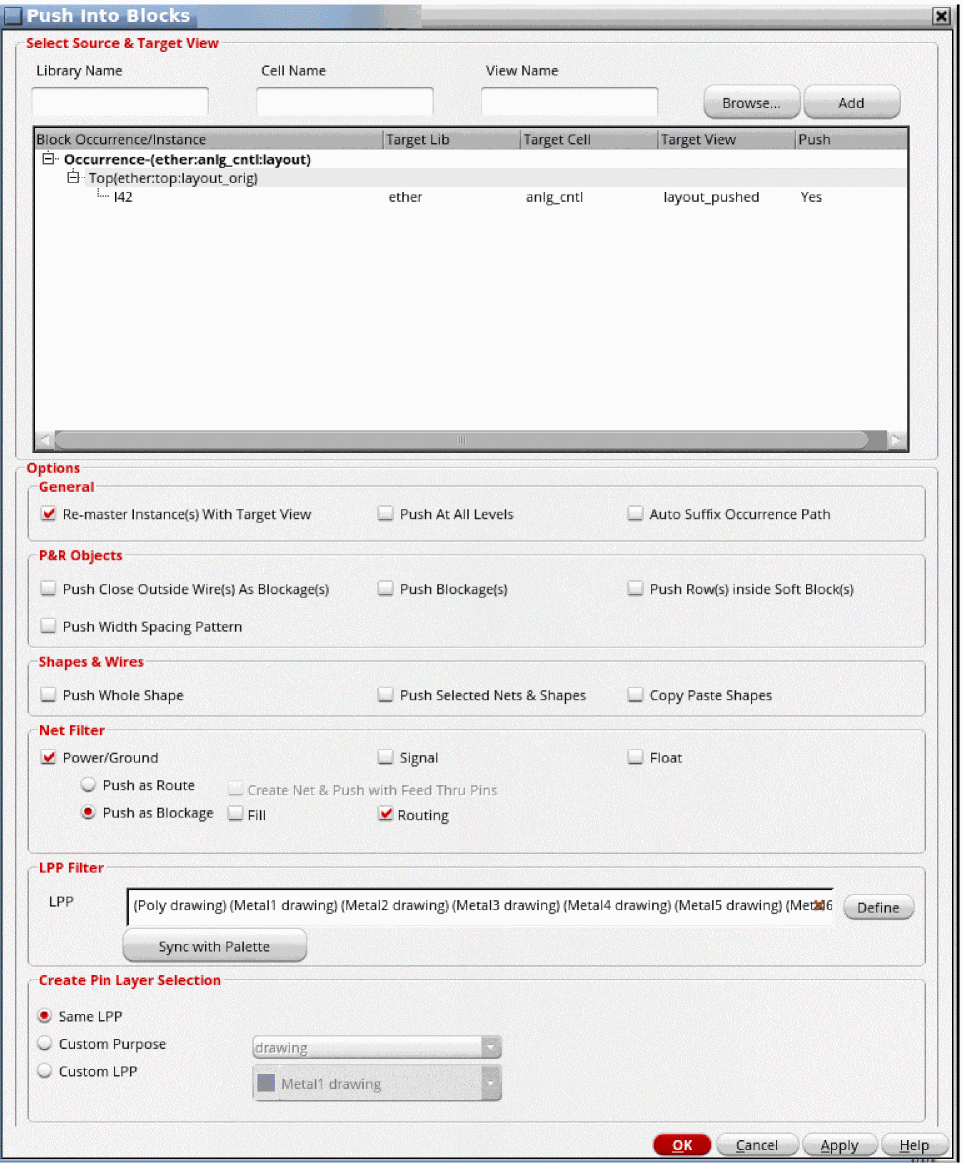This screenshot has height=1163, width=963.
Task: Click the OK button
Action: [x=682, y=1144]
